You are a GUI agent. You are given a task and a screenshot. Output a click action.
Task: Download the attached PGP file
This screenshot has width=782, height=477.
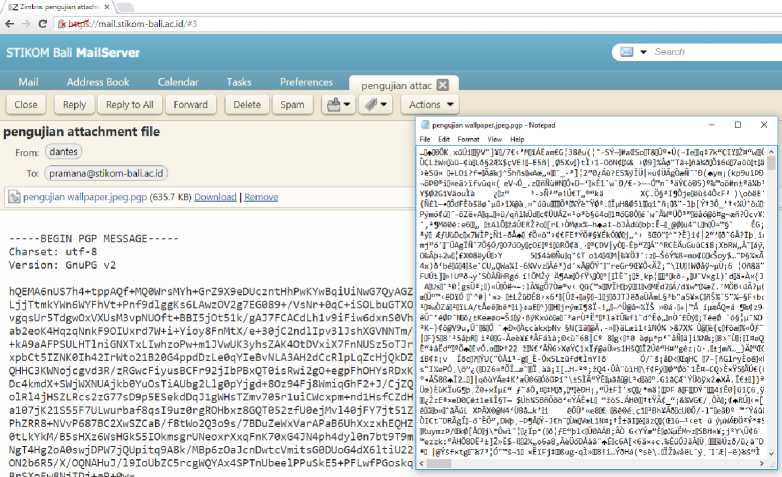[215, 197]
